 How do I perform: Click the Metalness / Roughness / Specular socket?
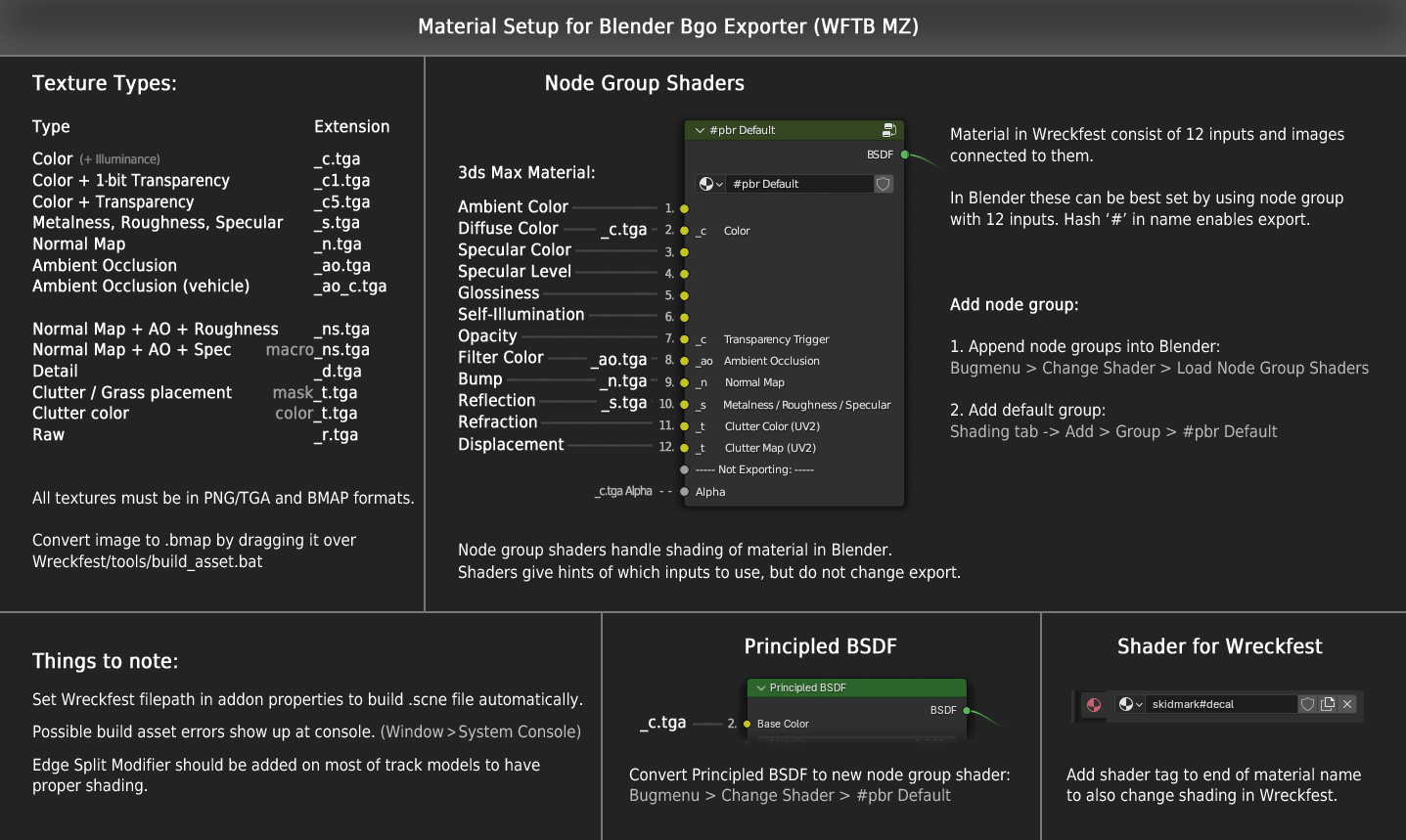(685, 404)
